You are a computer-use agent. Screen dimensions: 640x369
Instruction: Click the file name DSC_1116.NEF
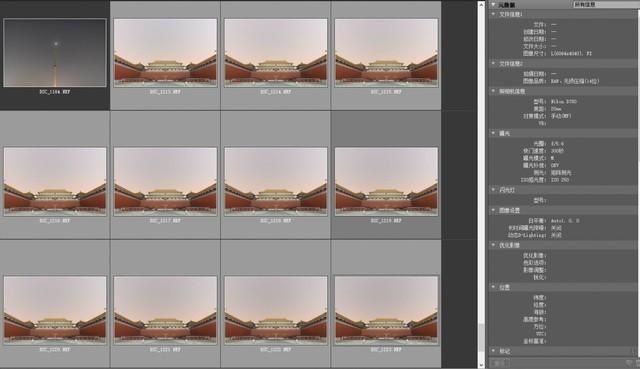(x=55, y=221)
